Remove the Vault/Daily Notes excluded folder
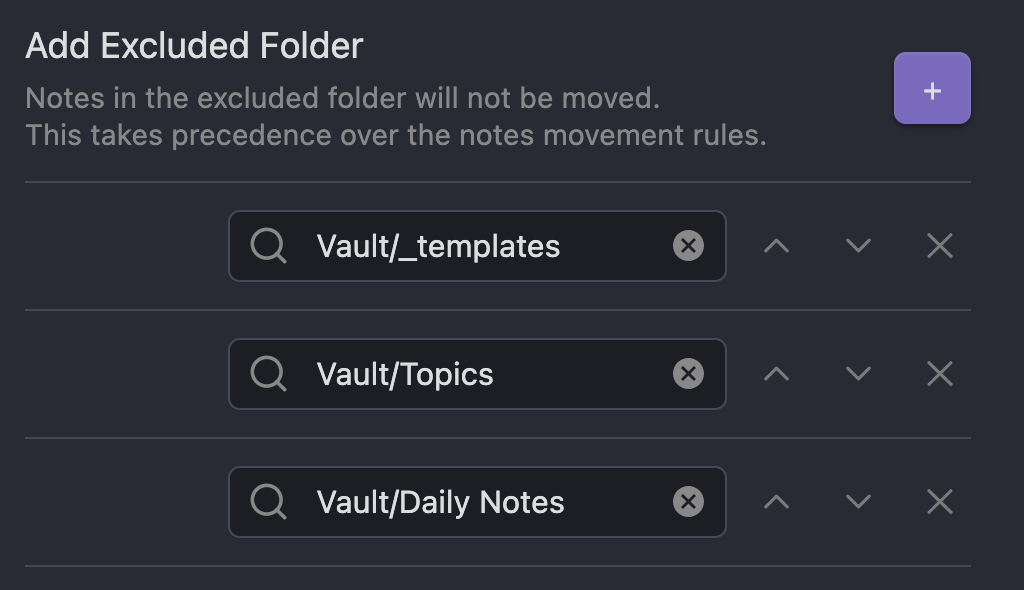Screen dimensions: 1024x590 tap(940, 502)
